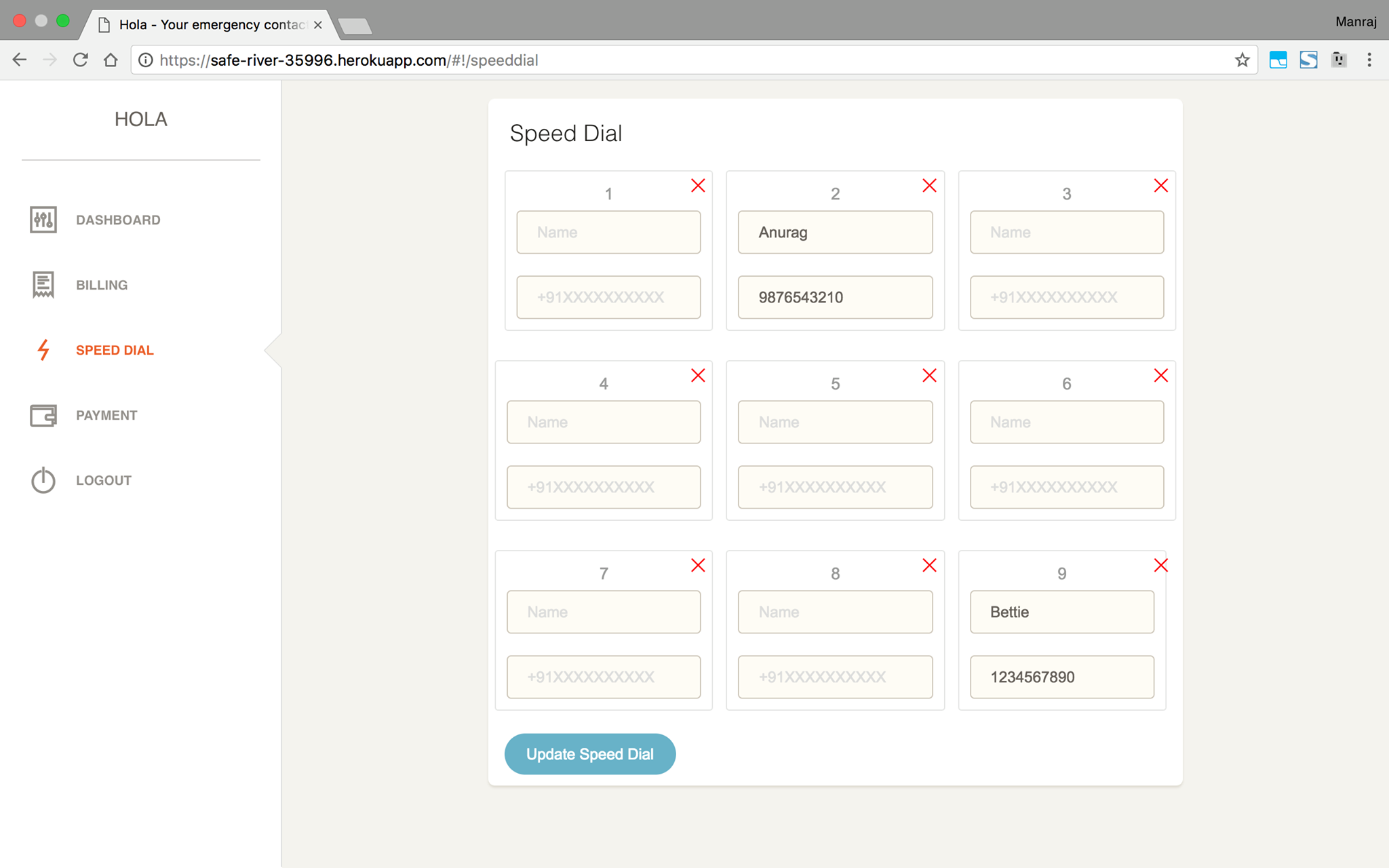This screenshot has height=868, width=1389.
Task: Click the Logout power icon
Action: (x=43, y=480)
